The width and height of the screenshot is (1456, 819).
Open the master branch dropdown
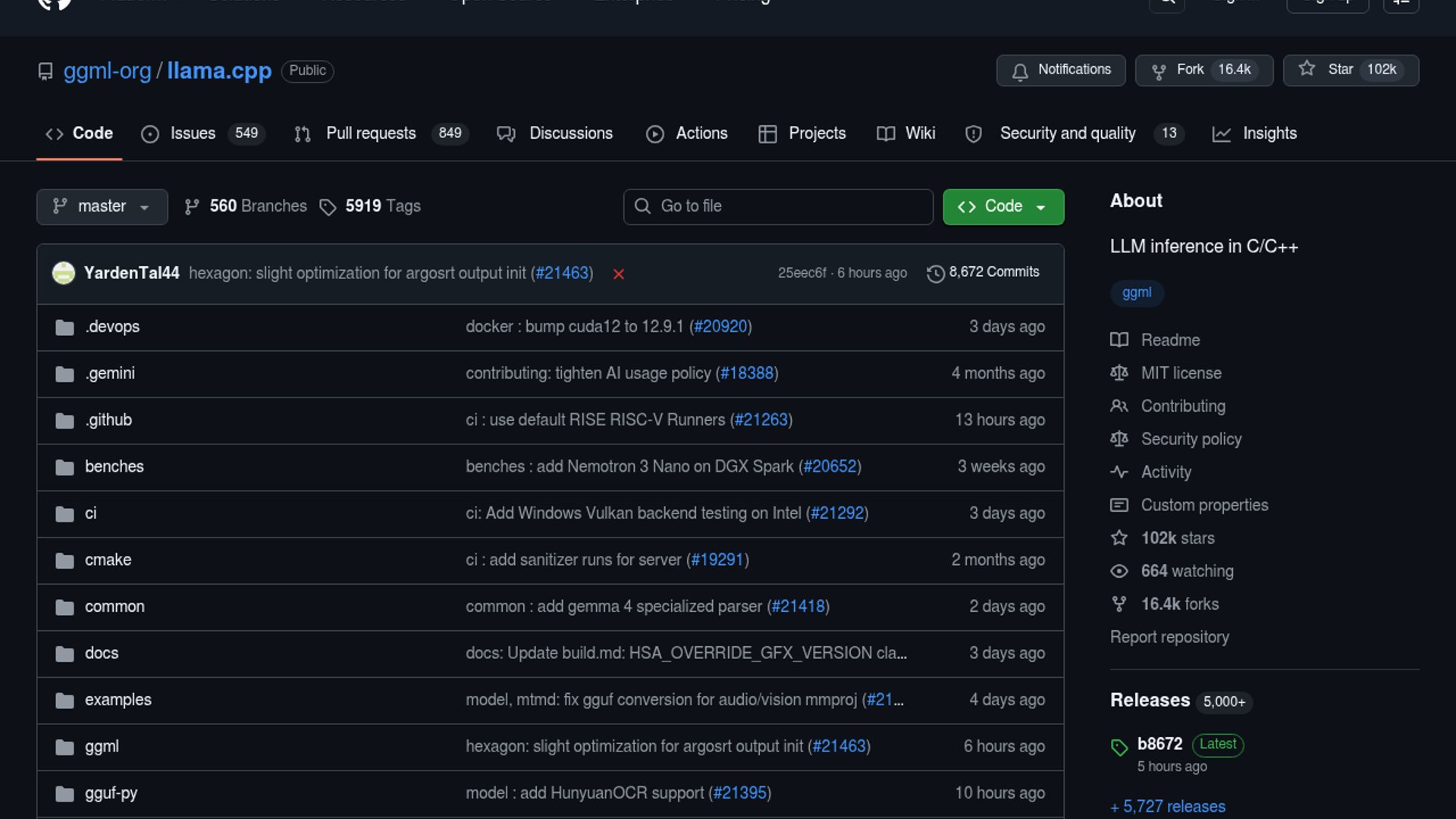[102, 206]
